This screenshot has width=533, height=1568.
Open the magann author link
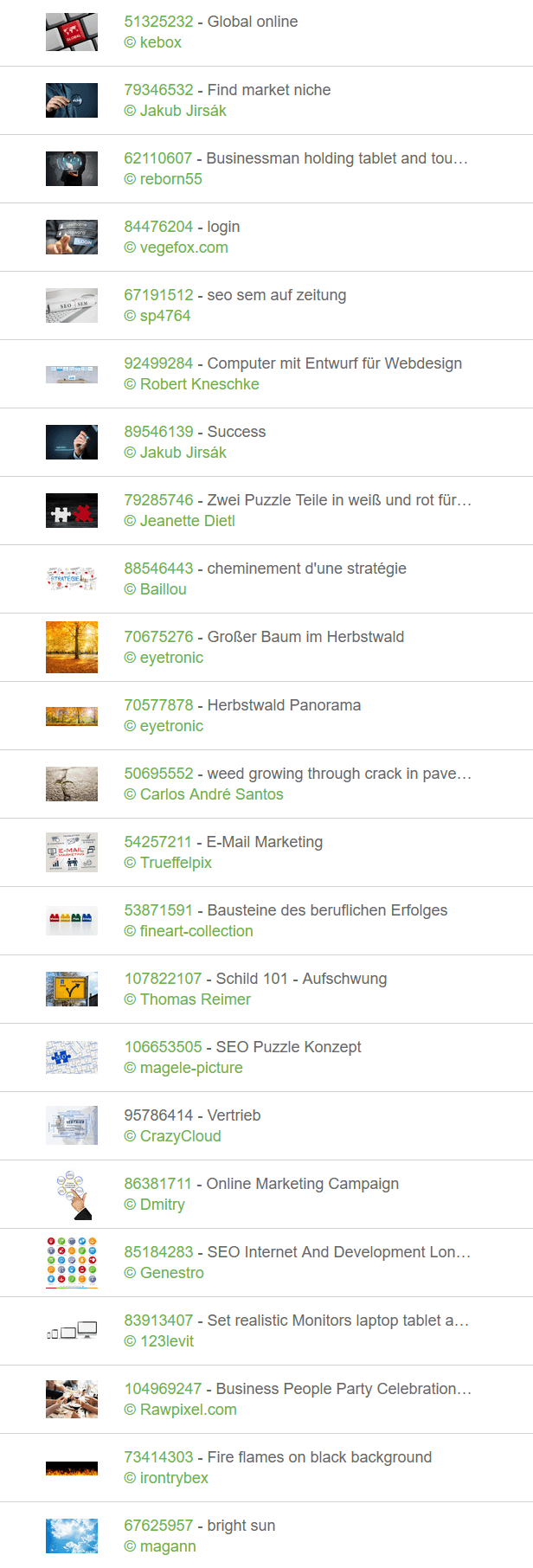[160, 1546]
